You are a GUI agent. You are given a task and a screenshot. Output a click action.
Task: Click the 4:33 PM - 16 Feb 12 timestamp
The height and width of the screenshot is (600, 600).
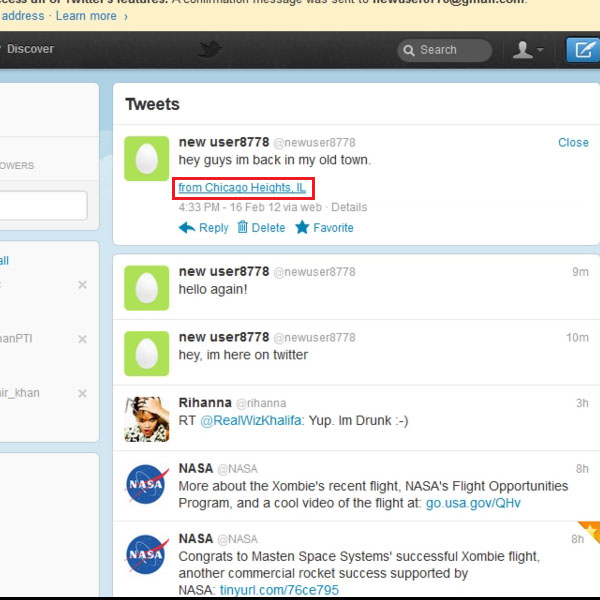[x=229, y=207]
